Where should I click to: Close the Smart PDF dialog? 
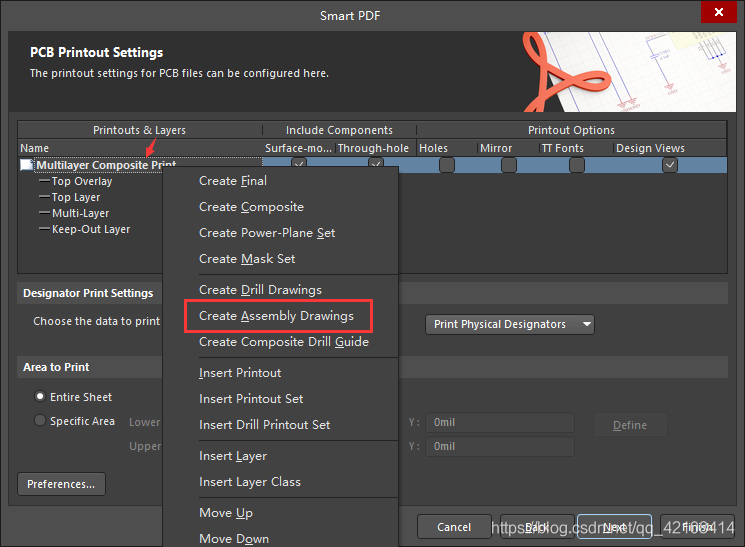click(x=718, y=14)
